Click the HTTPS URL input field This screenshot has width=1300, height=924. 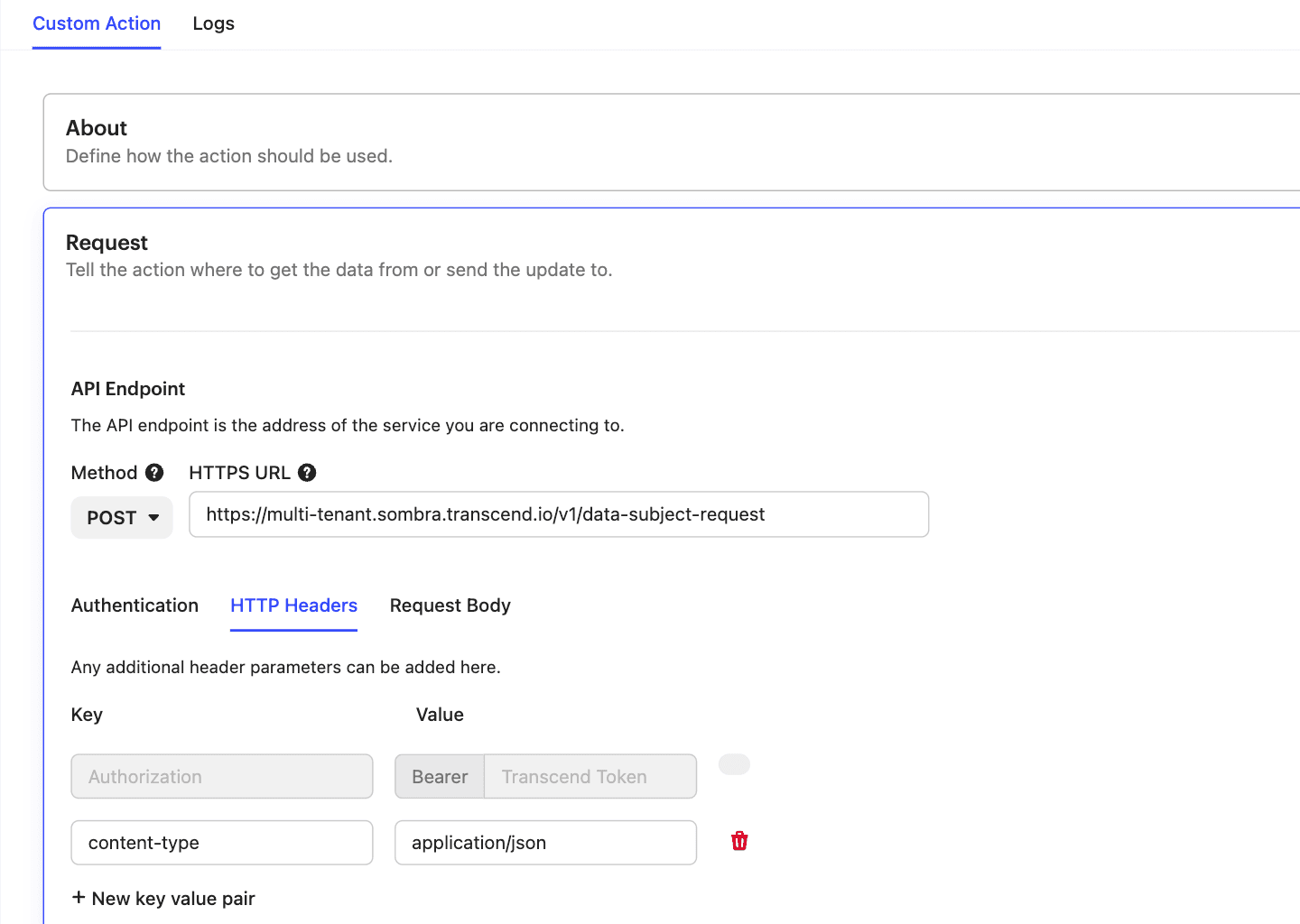coord(558,514)
